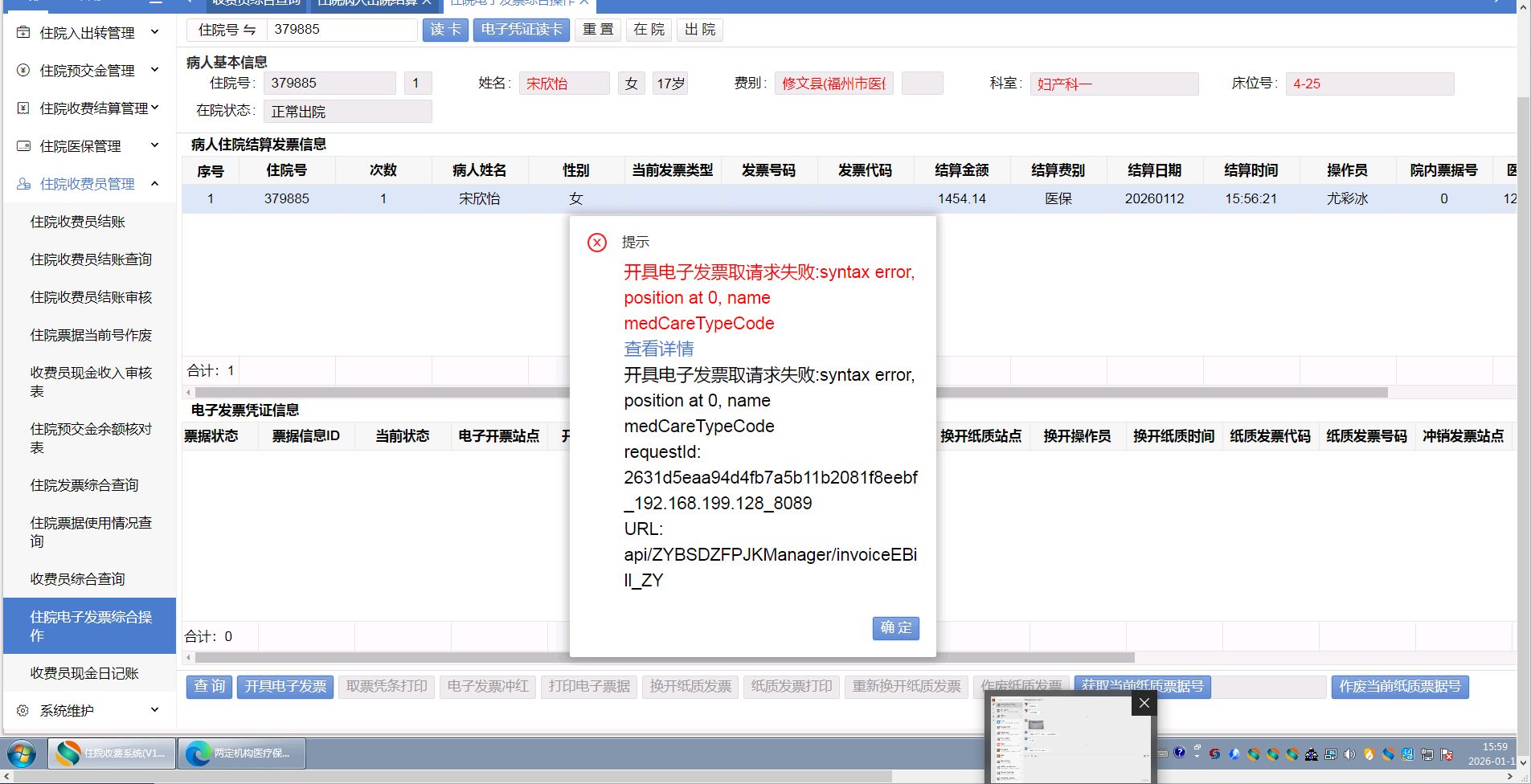Viewport: 1531px width, 784px height.
Task: Click the 作废当前纸质票据号 button
Action: coord(1400,687)
